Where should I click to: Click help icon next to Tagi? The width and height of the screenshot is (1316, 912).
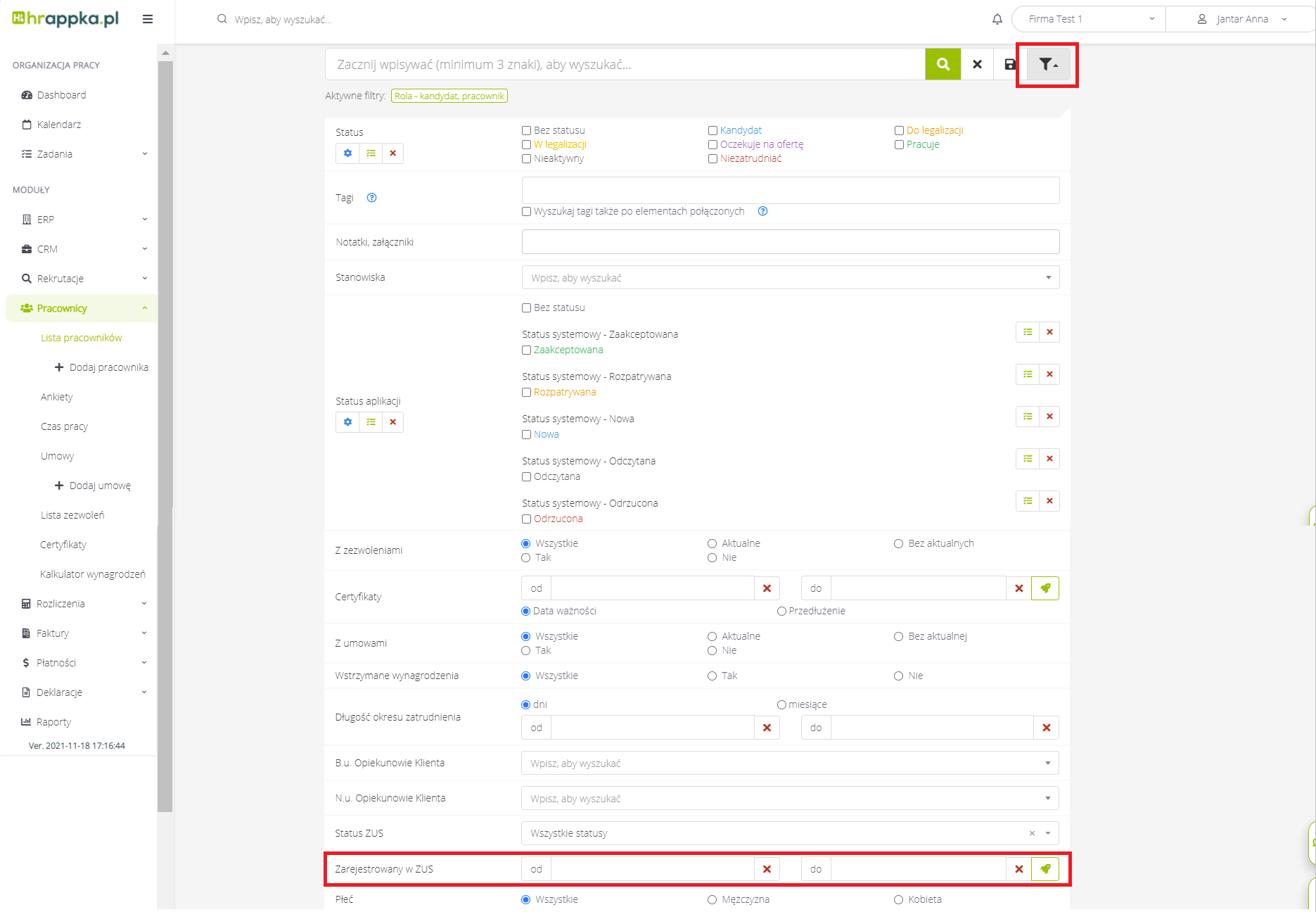coord(372,198)
